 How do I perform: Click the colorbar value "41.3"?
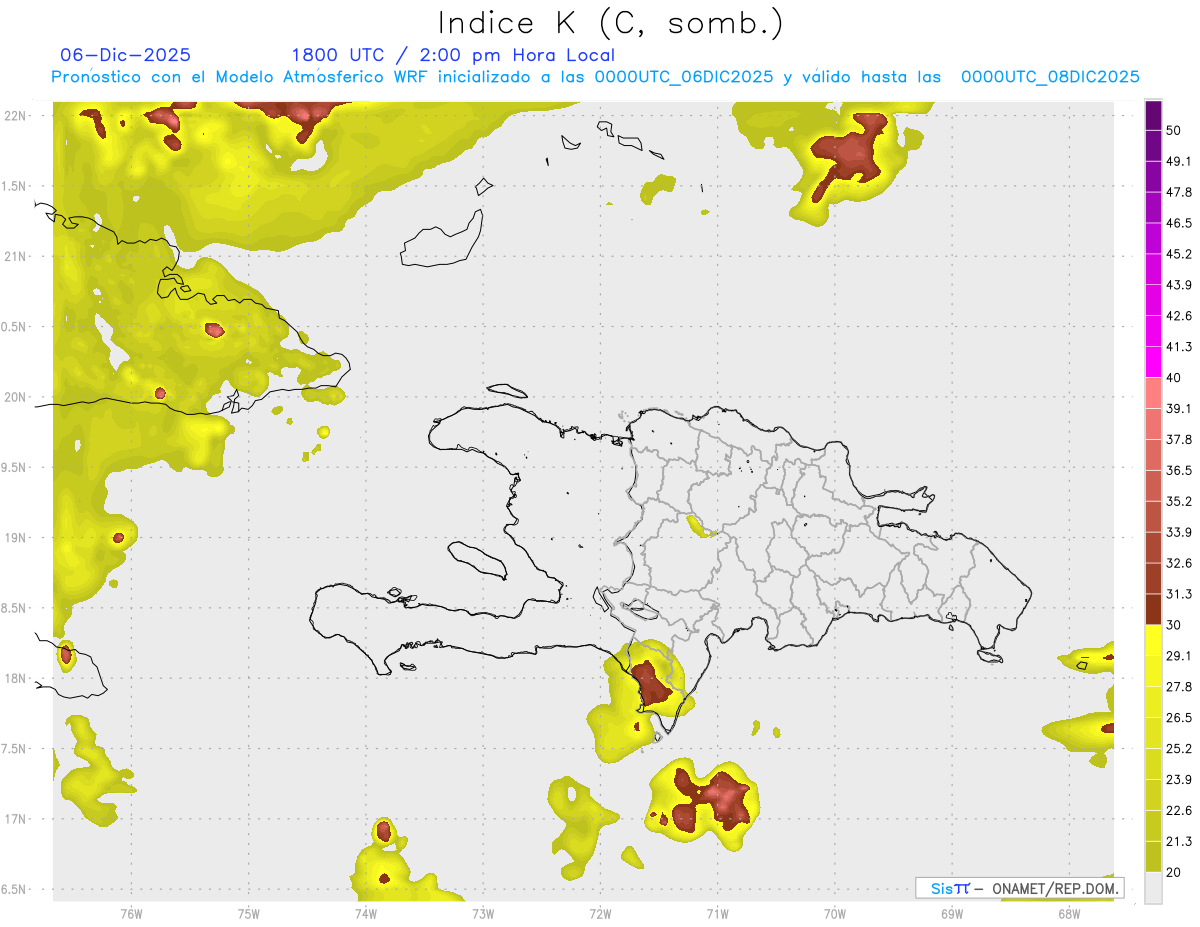pos(1179,347)
